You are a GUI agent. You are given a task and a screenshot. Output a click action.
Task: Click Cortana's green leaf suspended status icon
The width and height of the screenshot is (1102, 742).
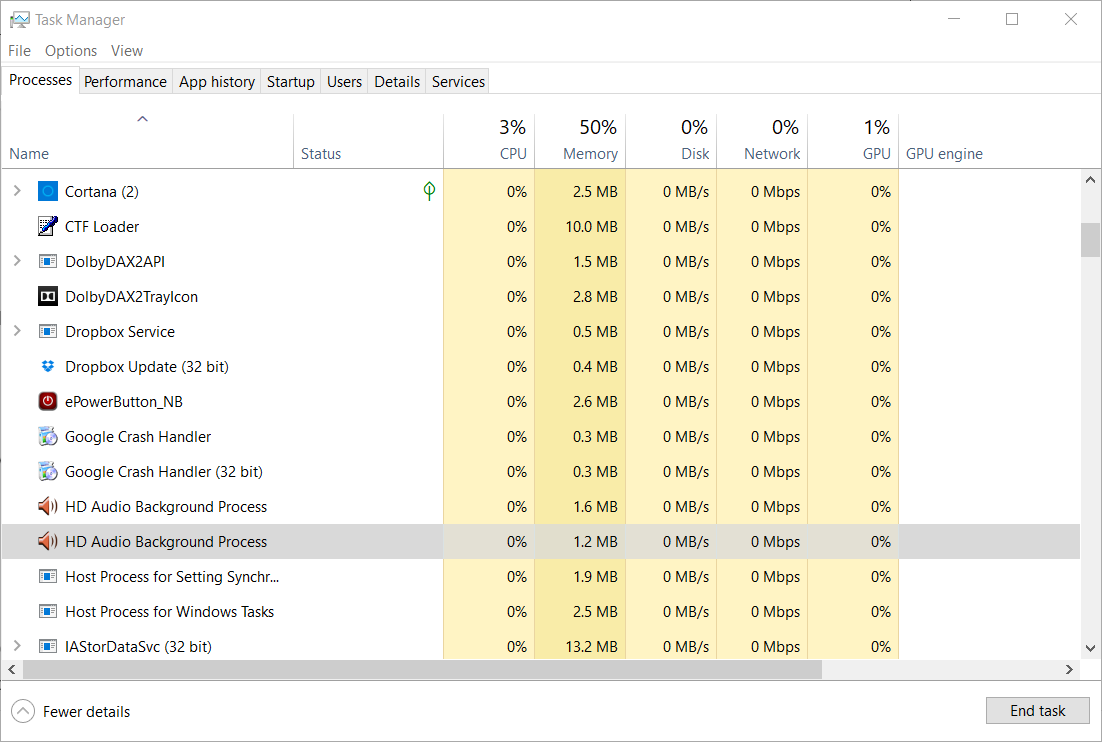(x=429, y=190)
